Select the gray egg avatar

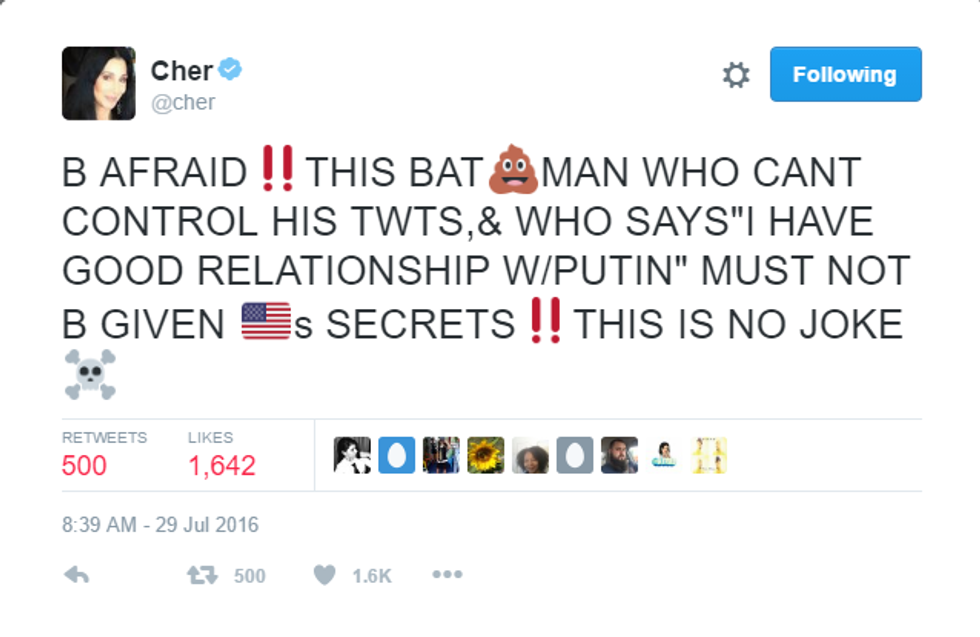pos(575,455)
